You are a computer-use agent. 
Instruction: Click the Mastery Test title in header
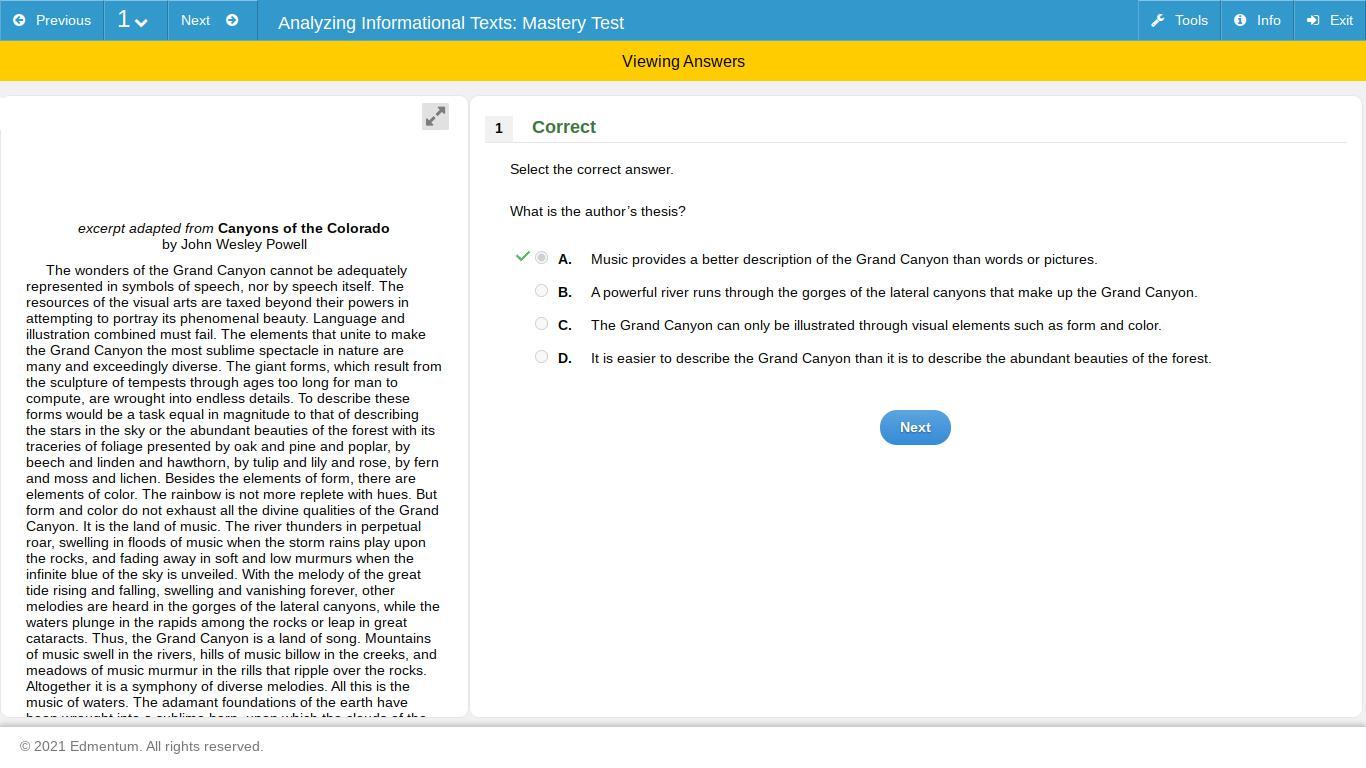tap(451, 22)
